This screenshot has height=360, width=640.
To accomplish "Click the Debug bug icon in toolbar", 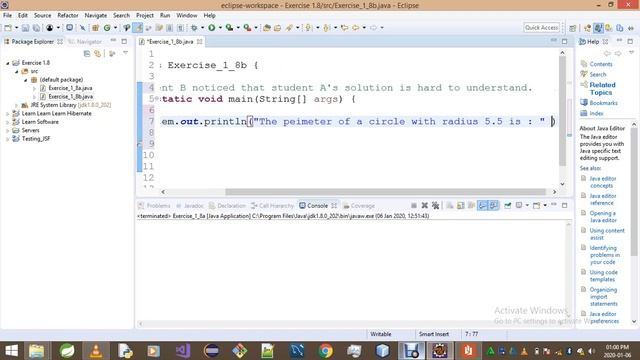I will 194,28.
